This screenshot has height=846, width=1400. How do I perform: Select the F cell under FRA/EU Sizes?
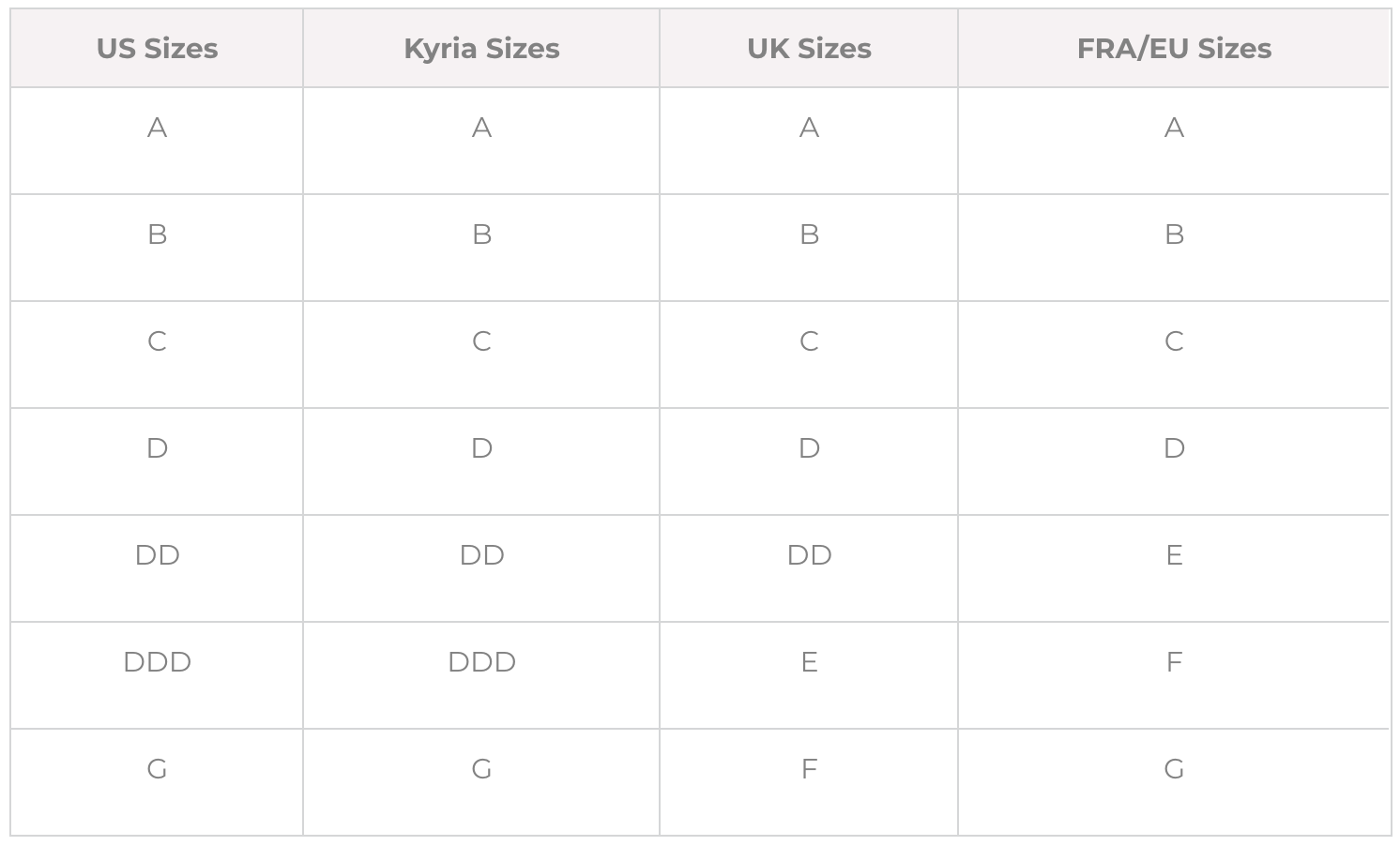click(x=1174, y=676)
